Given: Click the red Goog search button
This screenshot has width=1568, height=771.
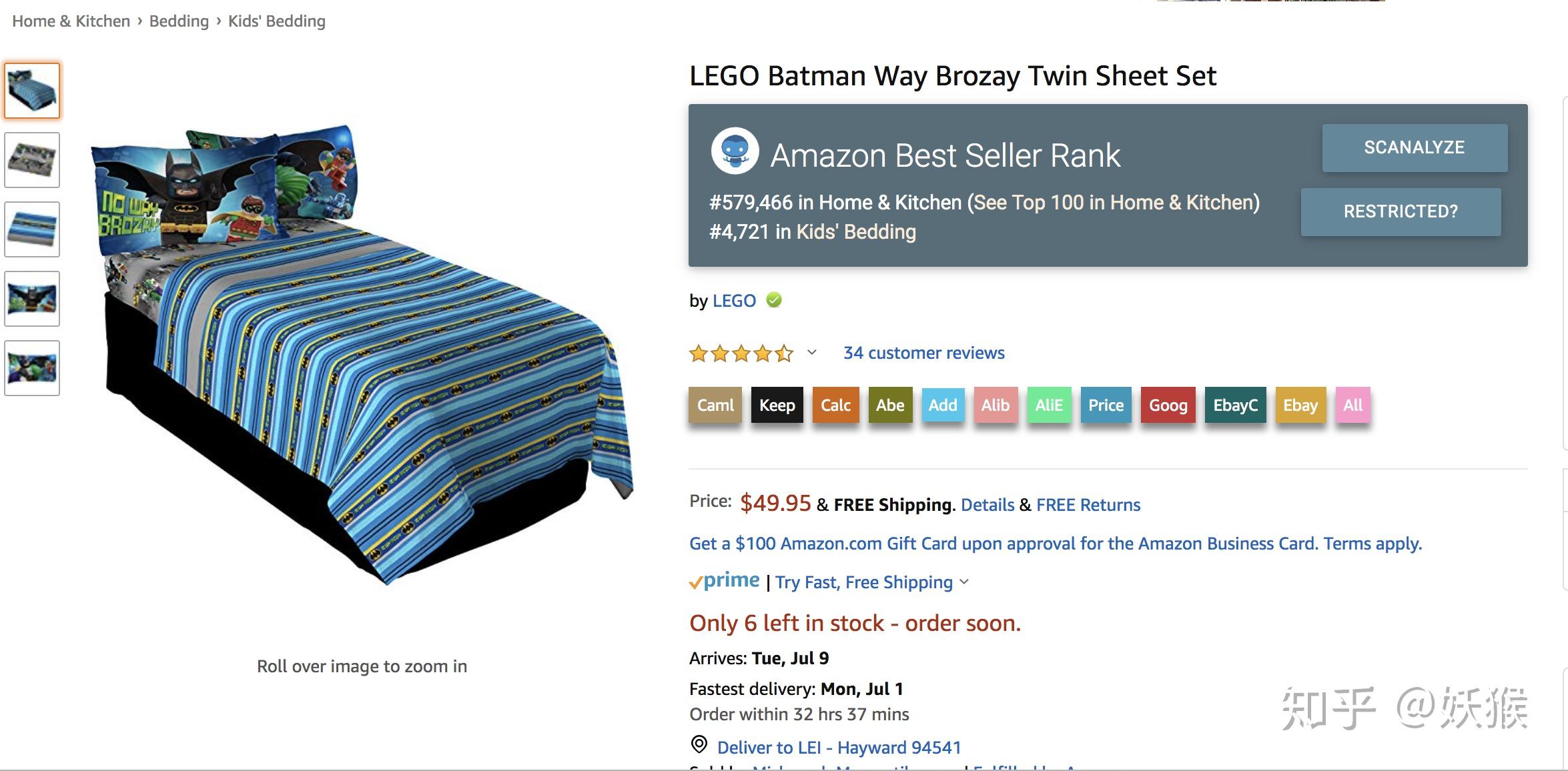Looking at the screenshot, I should pyautogui.click(x=1168, y=405).
